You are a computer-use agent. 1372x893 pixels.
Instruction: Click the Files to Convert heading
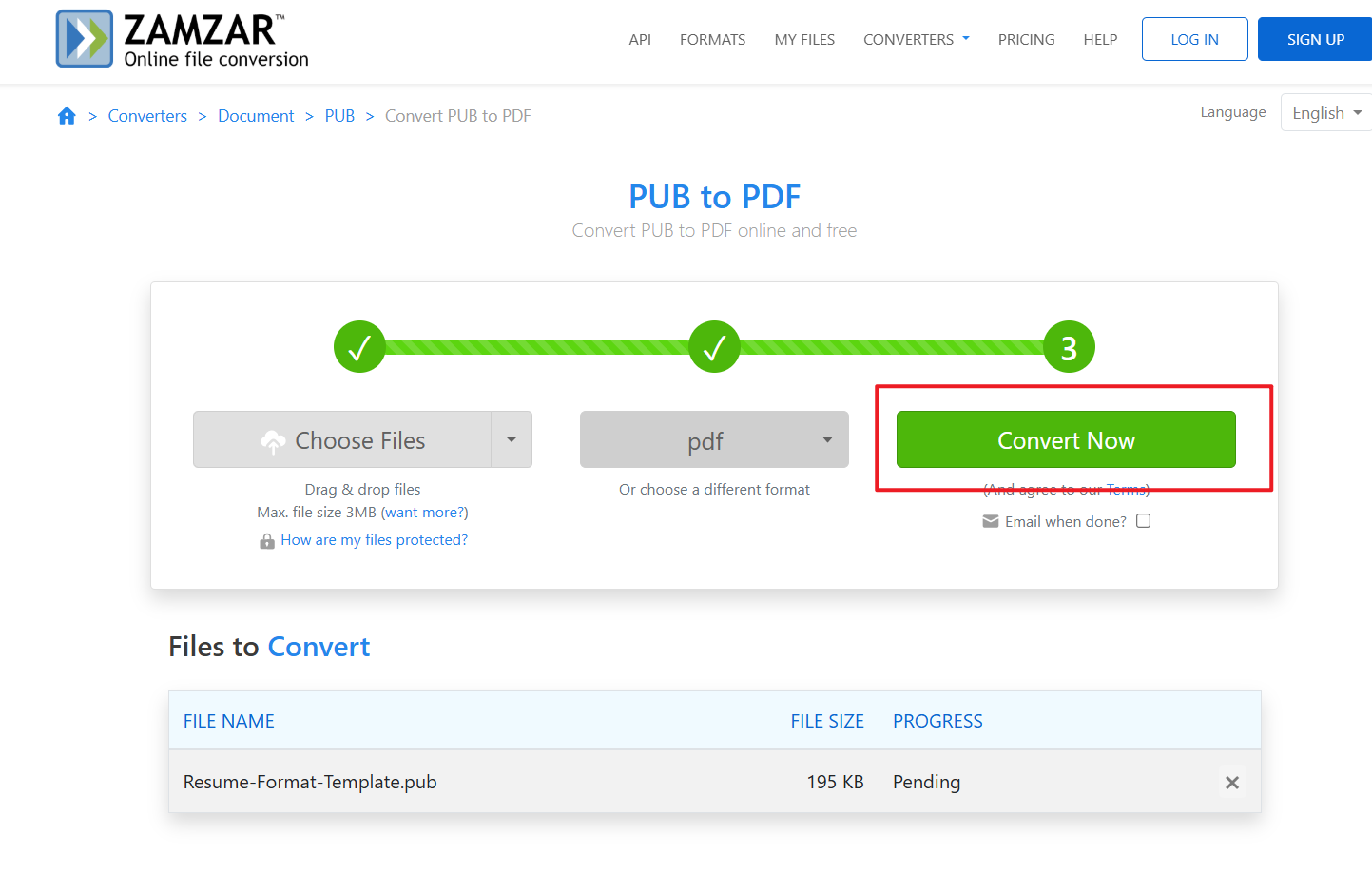tap(269, 647)
